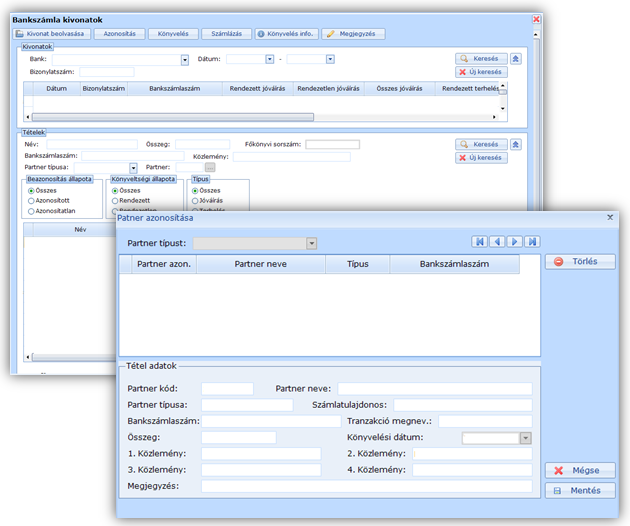Focus the Számlatulajdonos input field
The height and width of the screenshot is (526, 630).
(463, 405)
